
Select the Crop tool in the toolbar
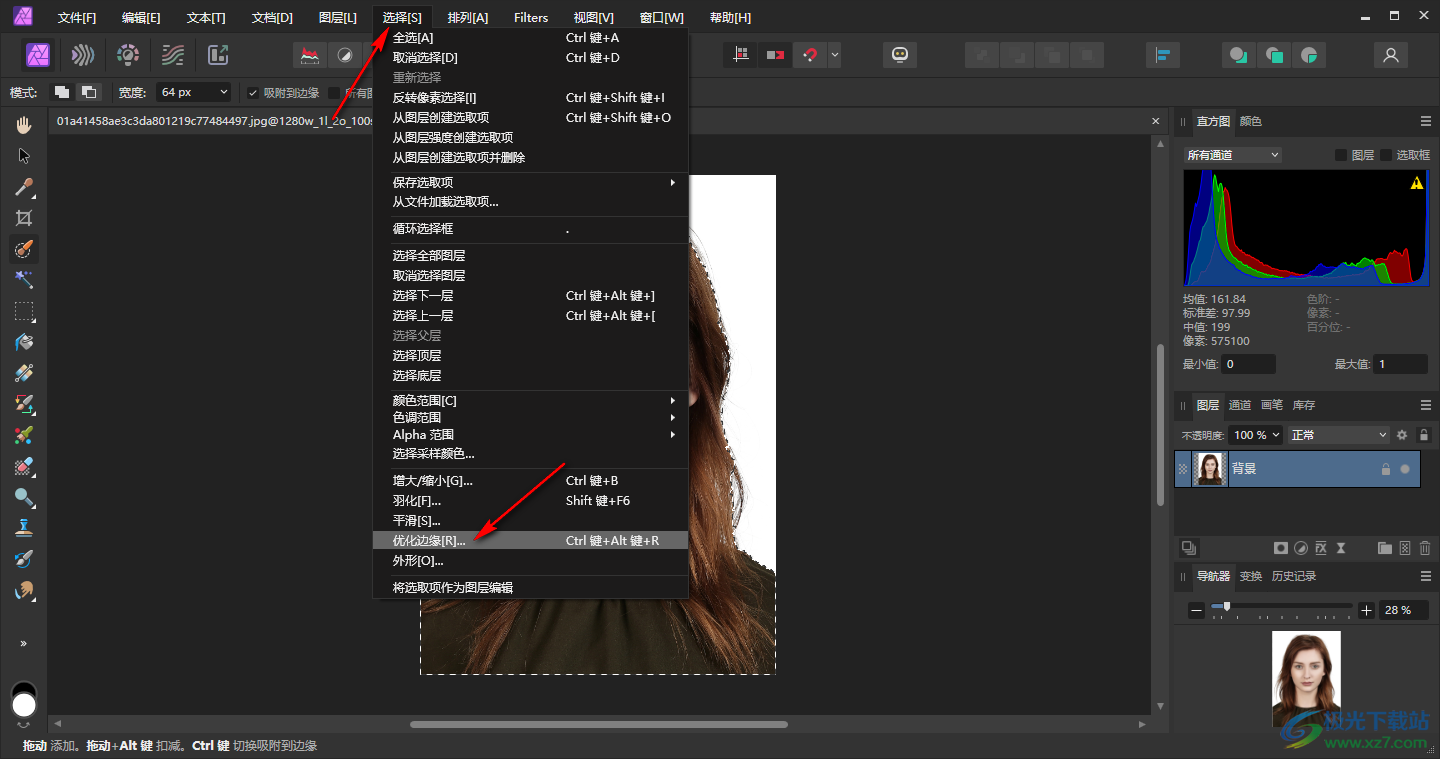coord(24,218)
